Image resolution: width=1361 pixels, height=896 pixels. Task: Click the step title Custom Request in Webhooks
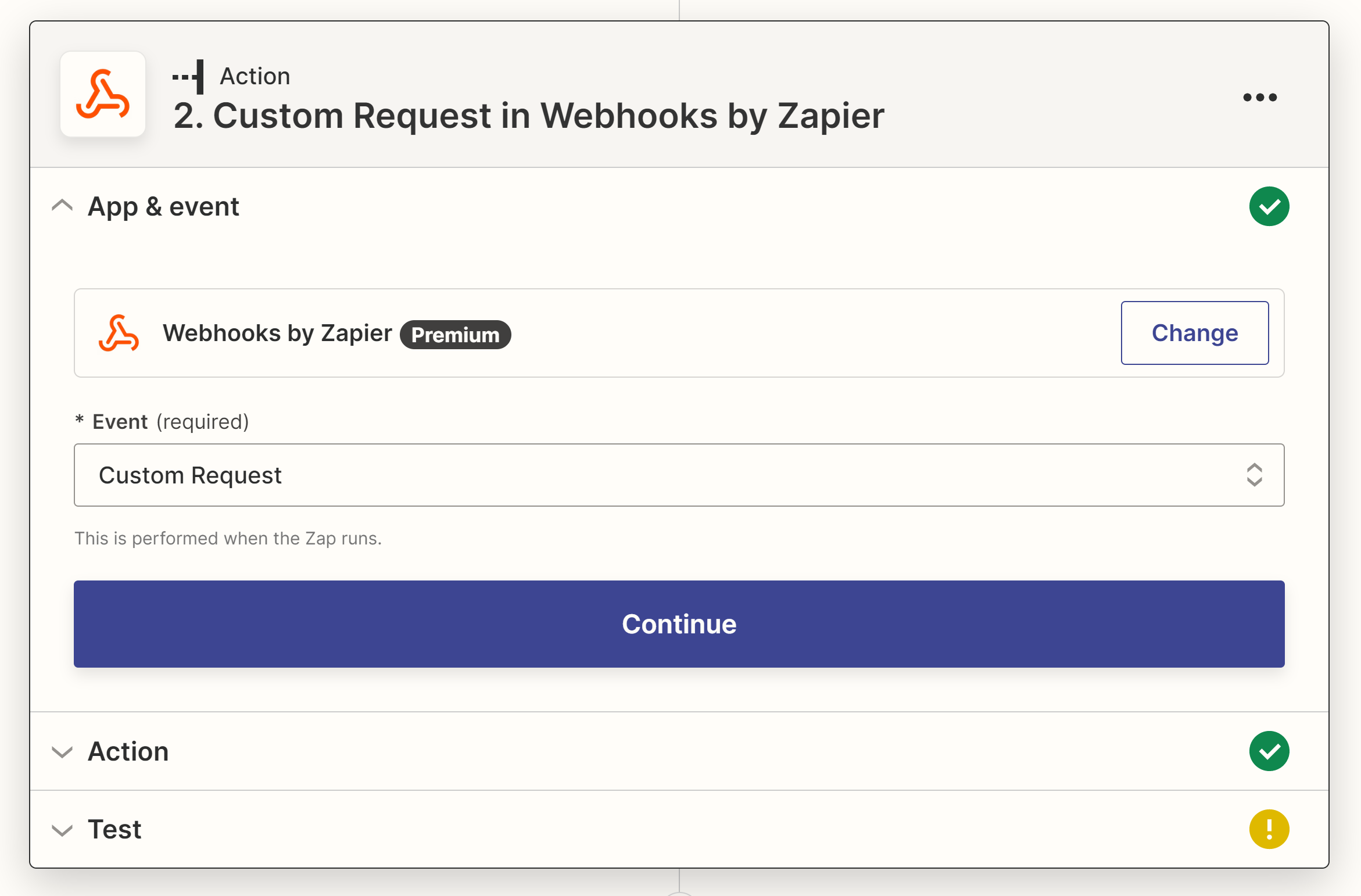pyautogui.click(x=529, y=116)
